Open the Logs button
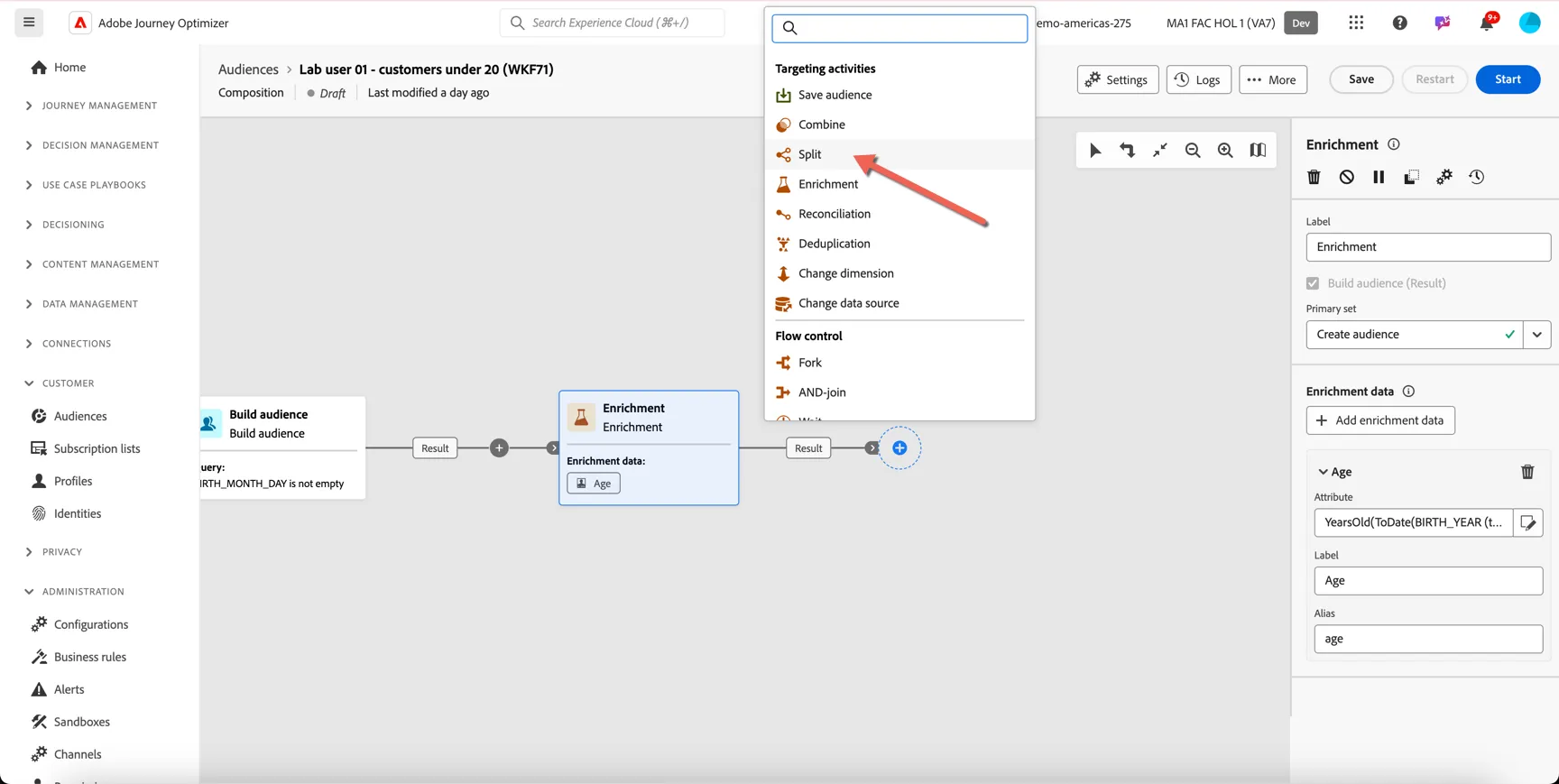Image resolution: width=1559 pixels, height=784 pixels. point(1198,79)
